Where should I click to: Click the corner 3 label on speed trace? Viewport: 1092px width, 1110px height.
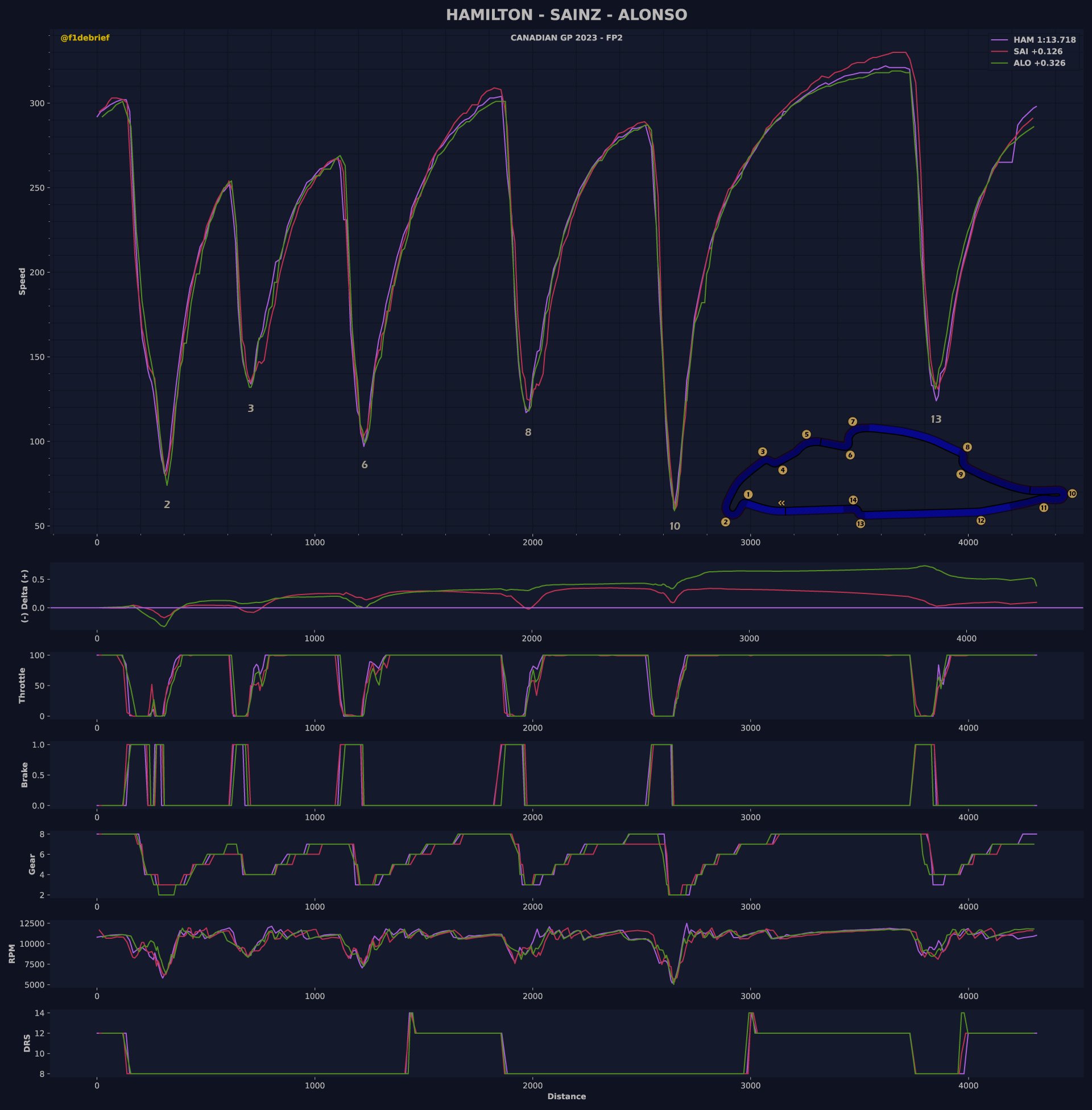(250, 408)
